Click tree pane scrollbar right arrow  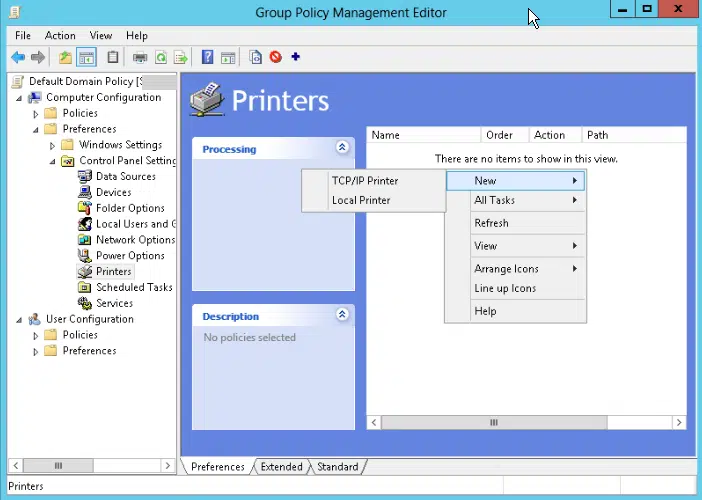pos(167,466)
